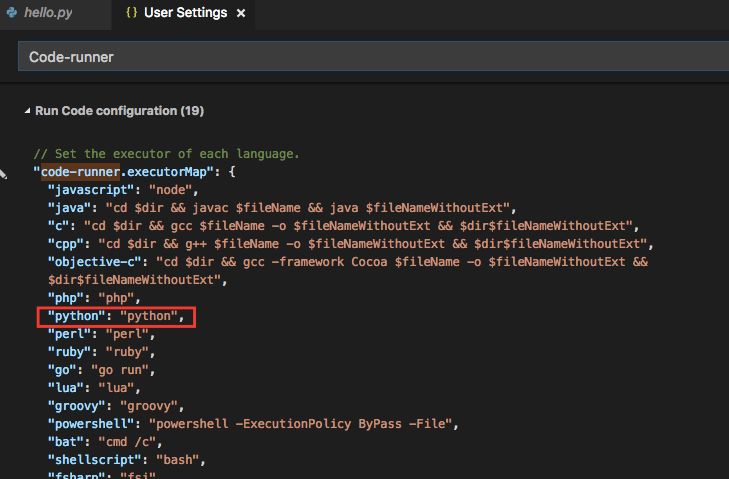This screenshot has width=729, height=479.
Task: Click the comment 'Set the executor of each language'
Action: [166, 154]
